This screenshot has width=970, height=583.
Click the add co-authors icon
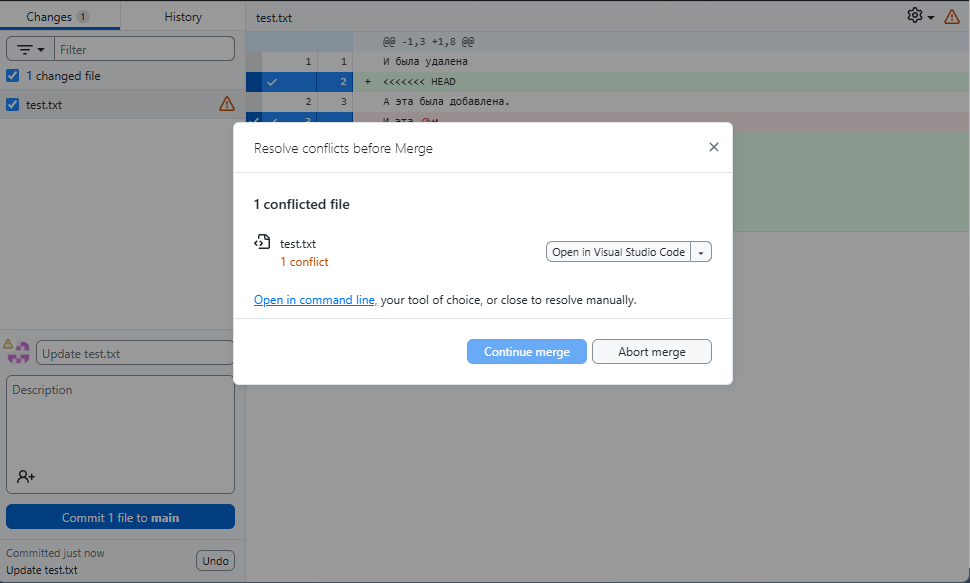point(26,477)
